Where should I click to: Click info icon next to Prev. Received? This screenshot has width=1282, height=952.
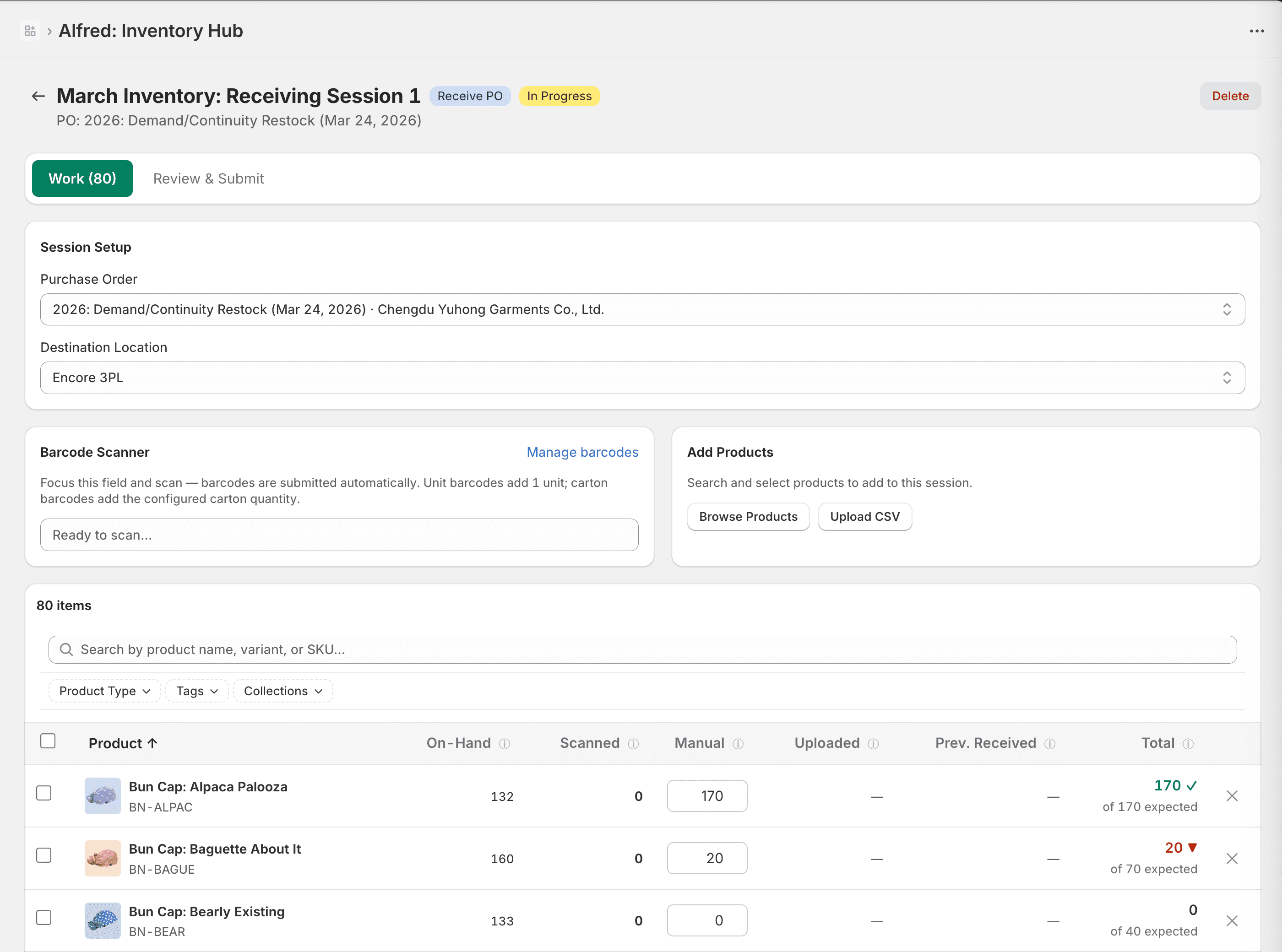click(x=1050, y=744)
